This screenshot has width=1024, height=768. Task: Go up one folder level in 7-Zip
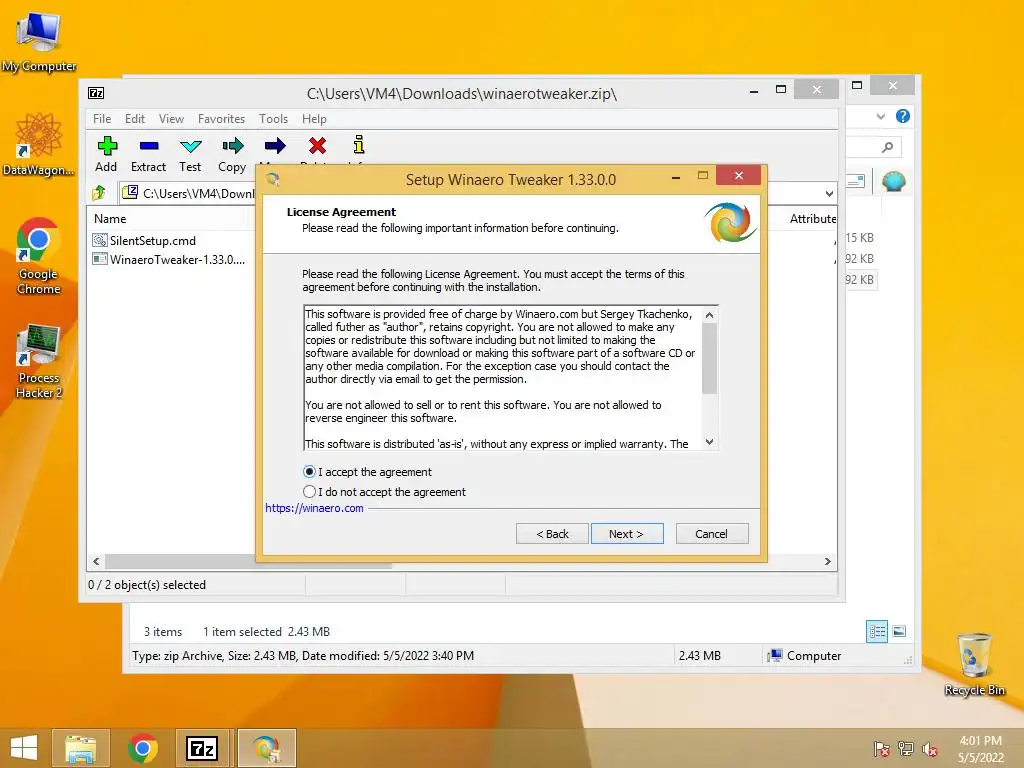click(99, 193)
